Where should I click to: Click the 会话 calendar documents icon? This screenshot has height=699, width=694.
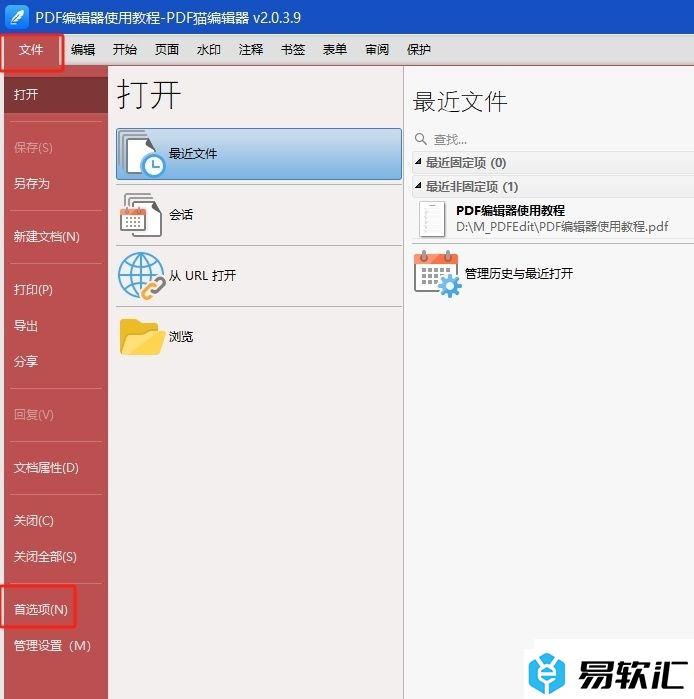coord(141,215)
